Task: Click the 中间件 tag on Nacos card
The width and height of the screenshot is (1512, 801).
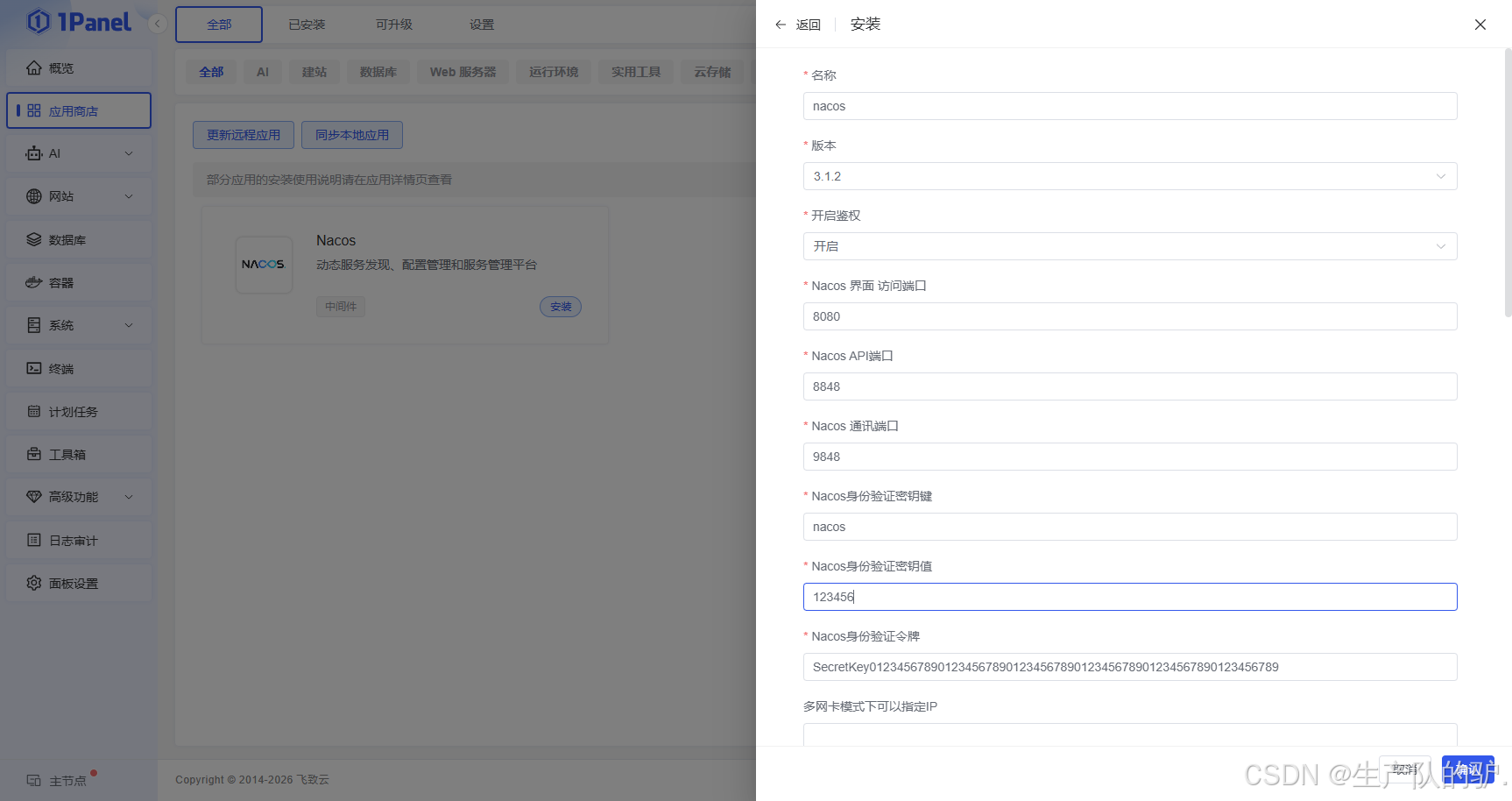Action: 341,307
